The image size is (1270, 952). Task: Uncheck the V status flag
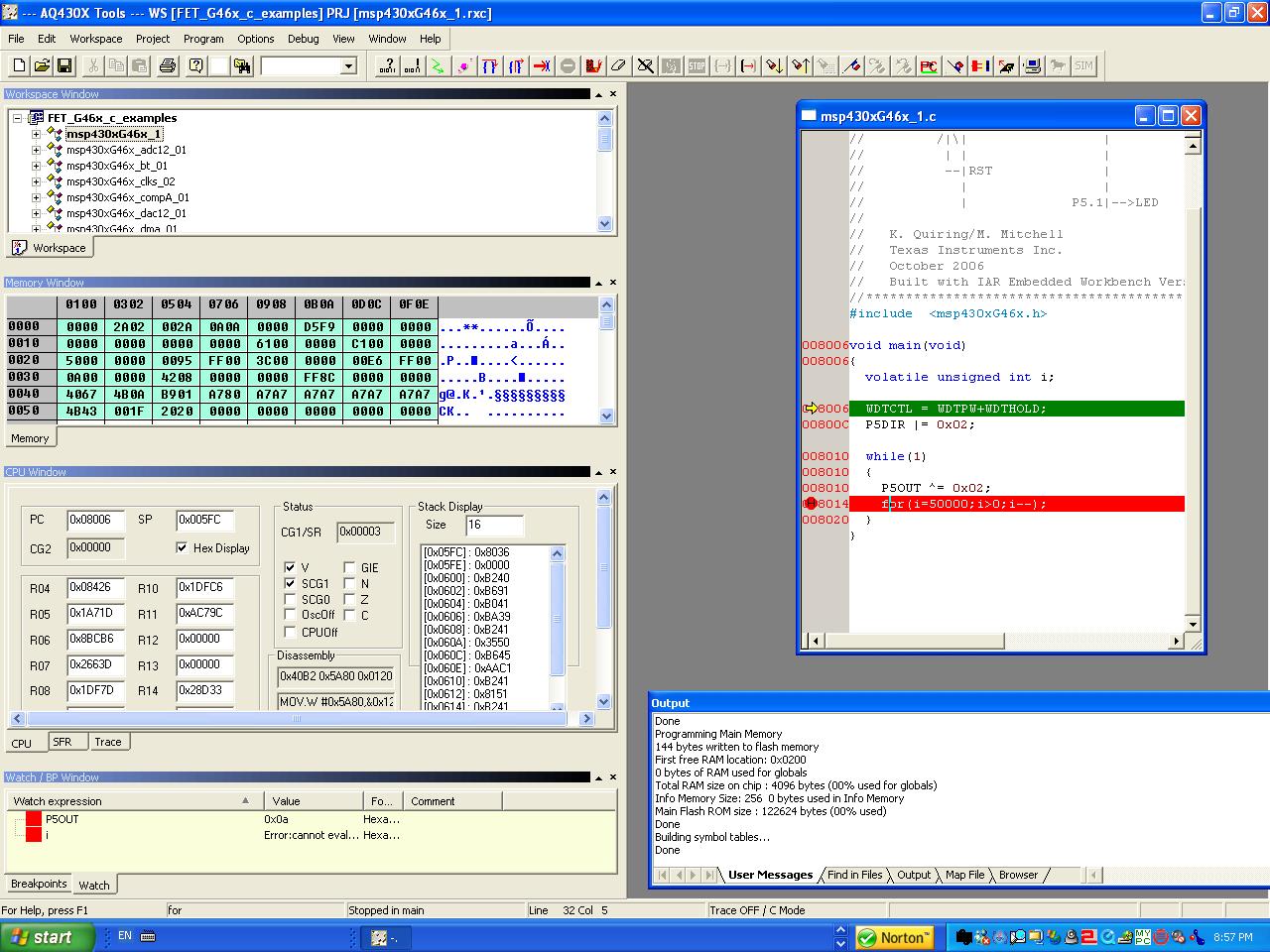point(290,567)
